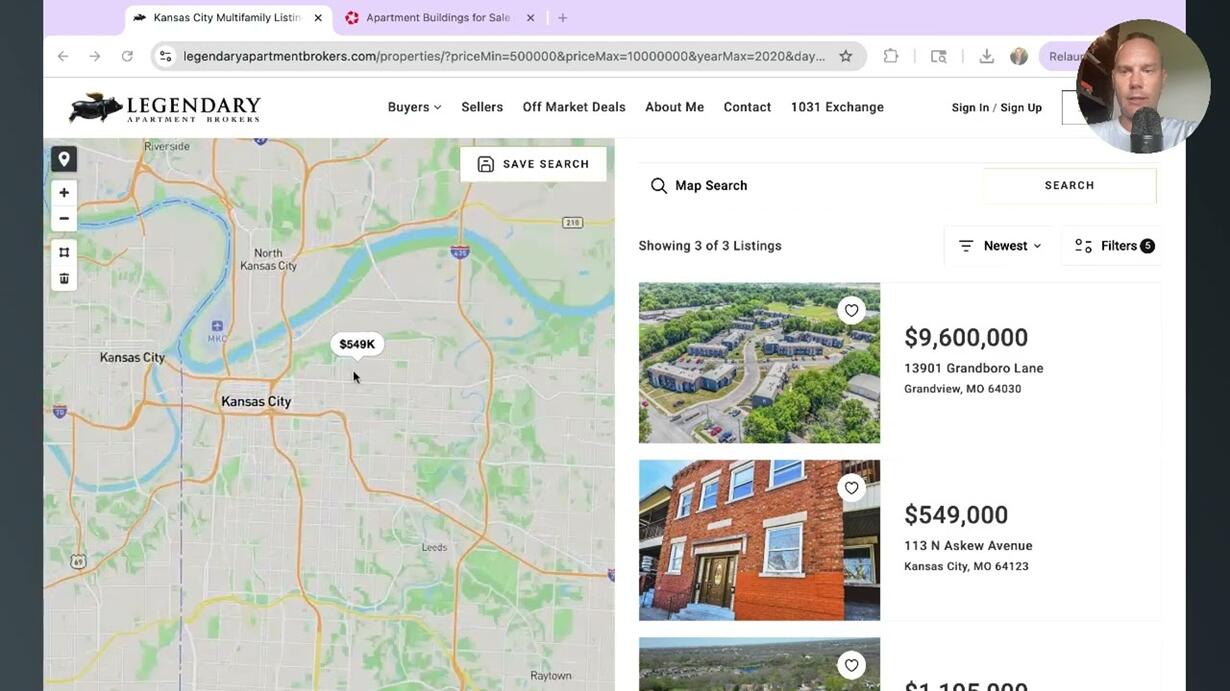Open the browser extensions puzzle icon
Screen dimensions: 1230x691
891,57
